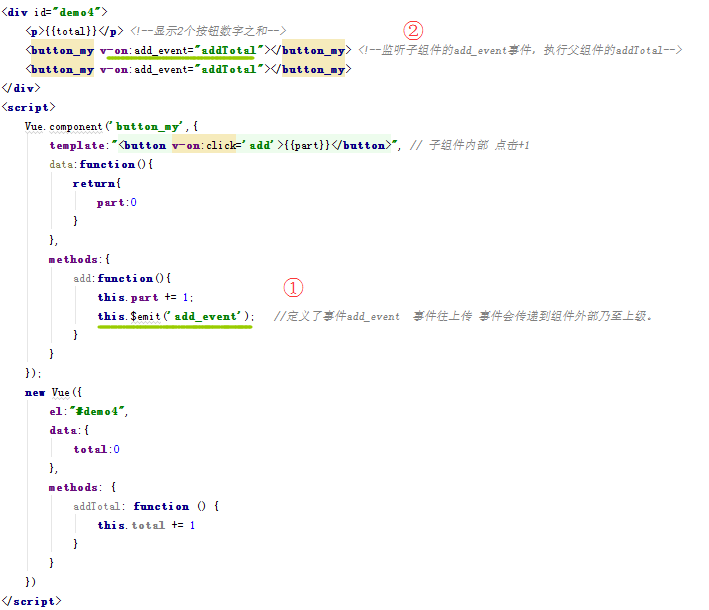The height and width of the screenshot is (610, 709).
Task: Click the "total:0" property
Action: 97,449
